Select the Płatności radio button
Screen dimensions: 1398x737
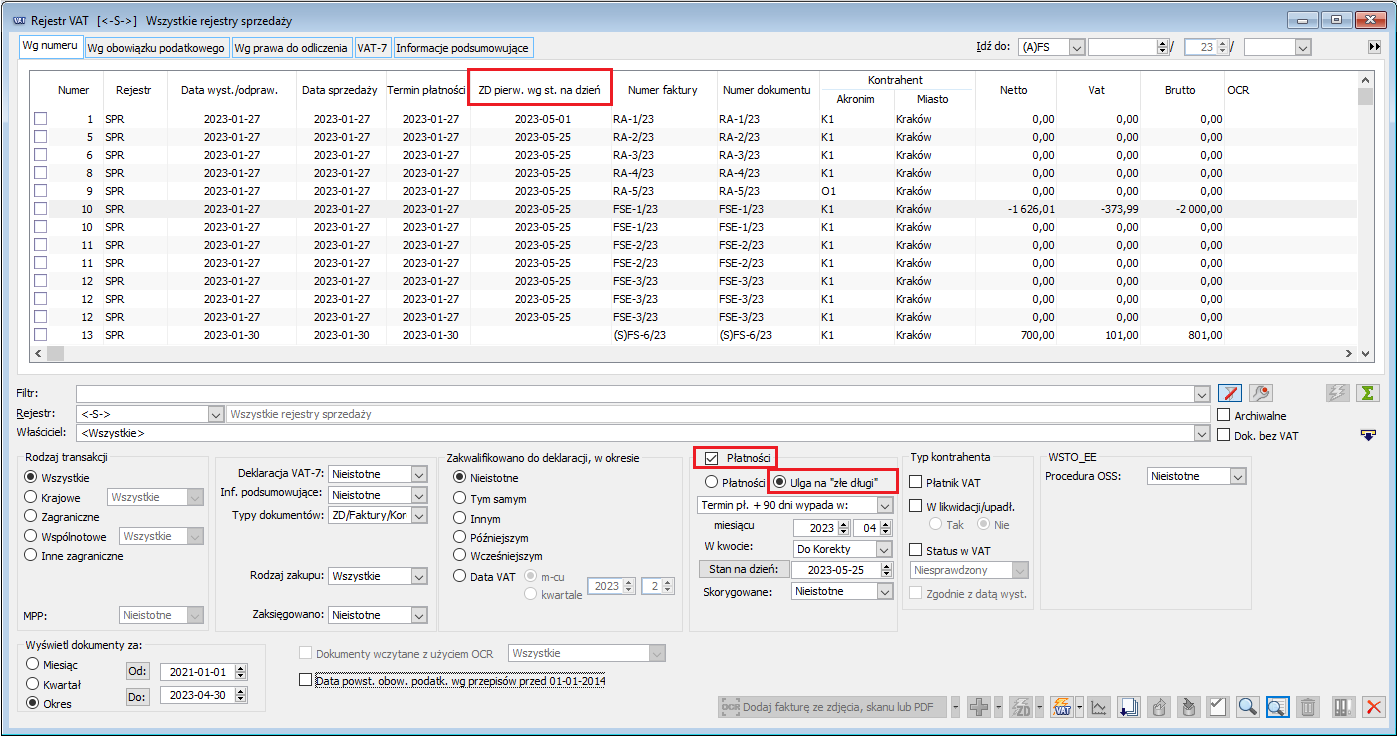click(x=712, y=482)
